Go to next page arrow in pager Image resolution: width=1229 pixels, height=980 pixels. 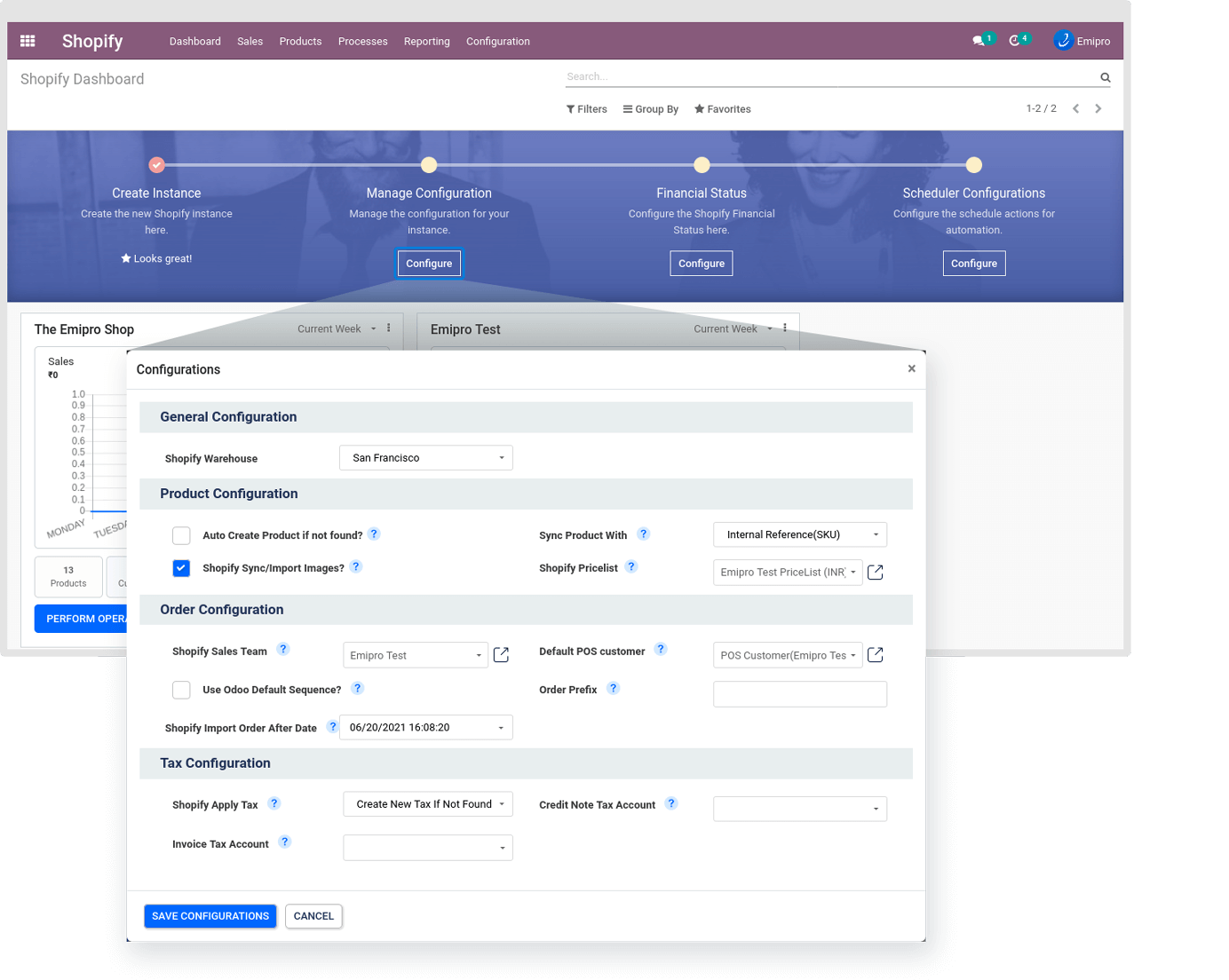coord(1098,108)
